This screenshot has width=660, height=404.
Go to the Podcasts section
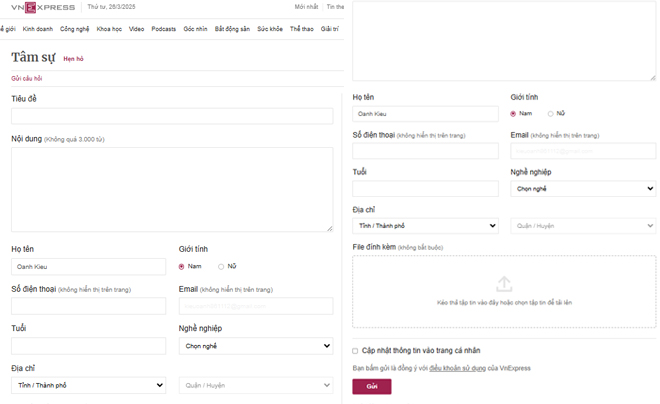pos(164,29)
